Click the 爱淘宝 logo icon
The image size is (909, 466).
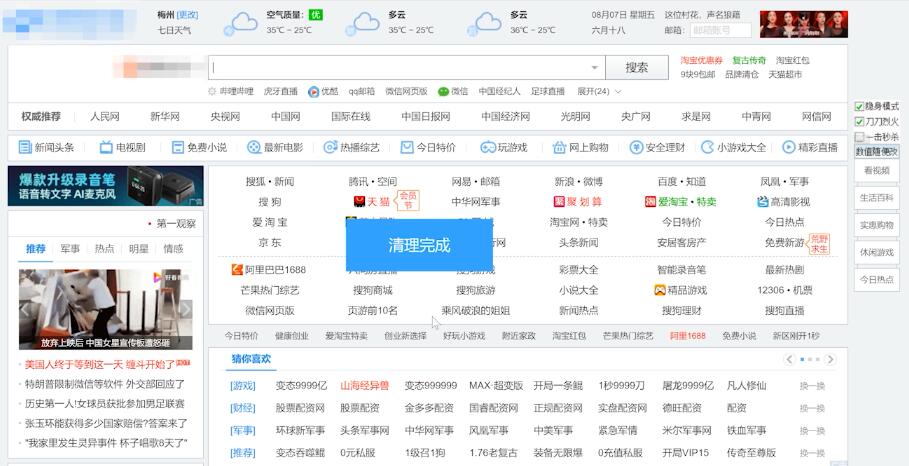click(650, 202)
